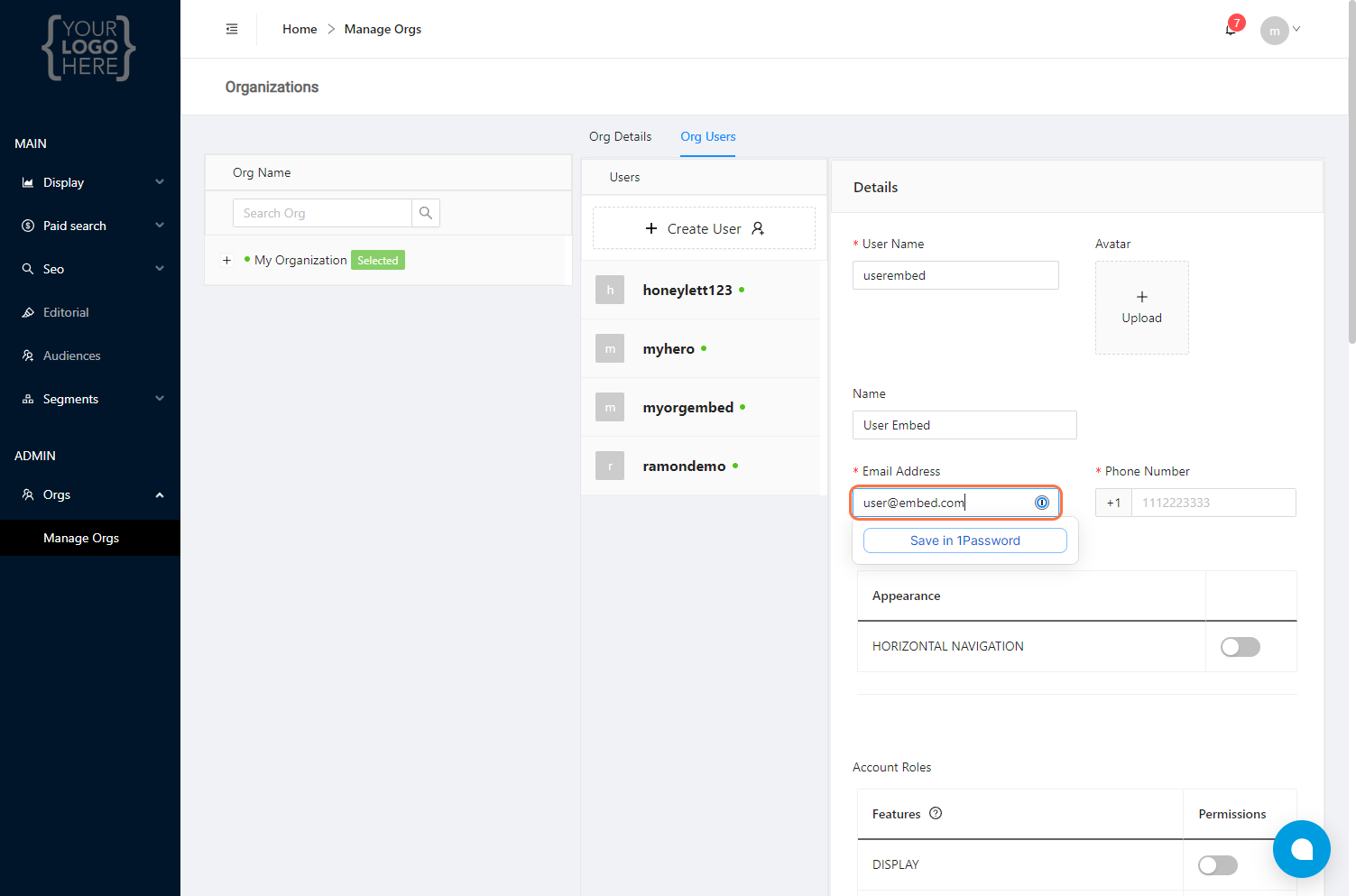Click the Create User button
The width and height of the screenshot is (1356, 896).
[704, 228]
